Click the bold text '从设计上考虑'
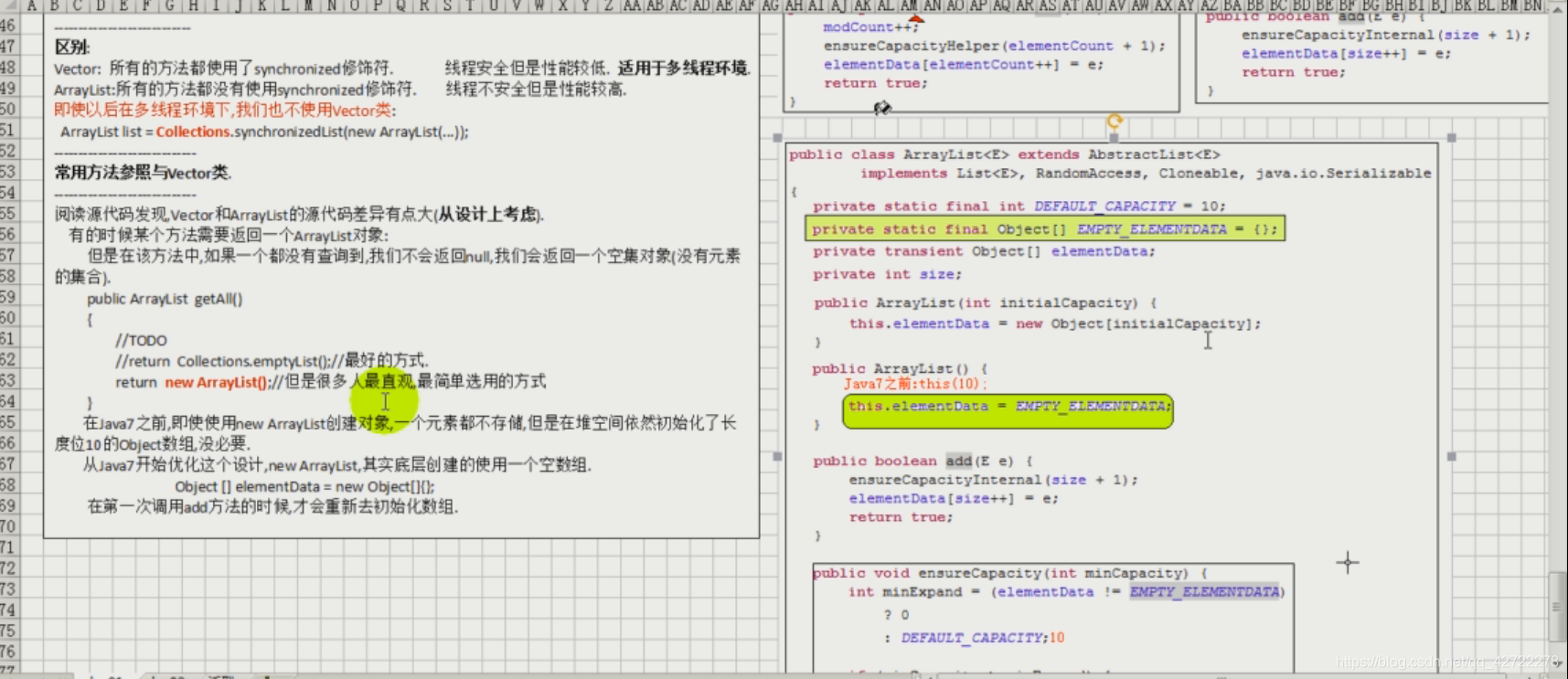The width and height of the screenshot is (1568, 679). tap(486, 215)
